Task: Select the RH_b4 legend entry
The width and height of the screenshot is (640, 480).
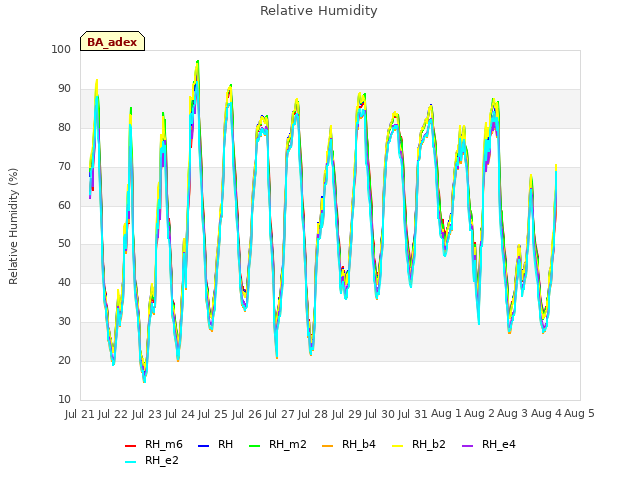Action: pyautogui.click(x=349, y=444)
